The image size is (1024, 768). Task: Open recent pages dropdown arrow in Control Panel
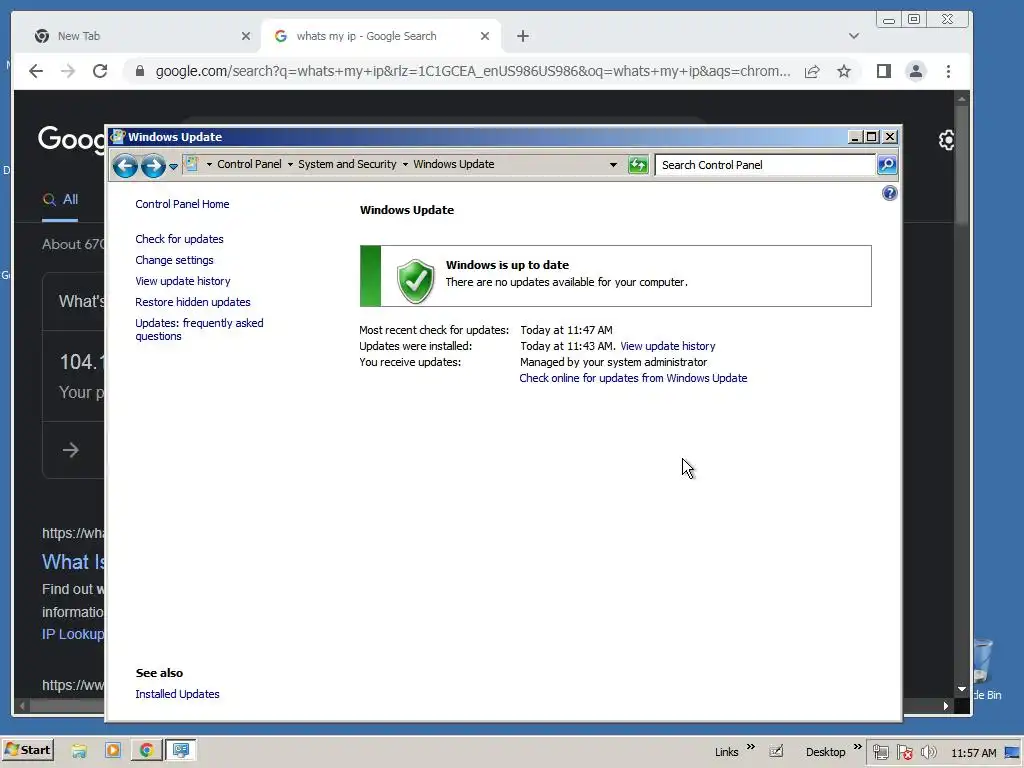click(173, 167)
